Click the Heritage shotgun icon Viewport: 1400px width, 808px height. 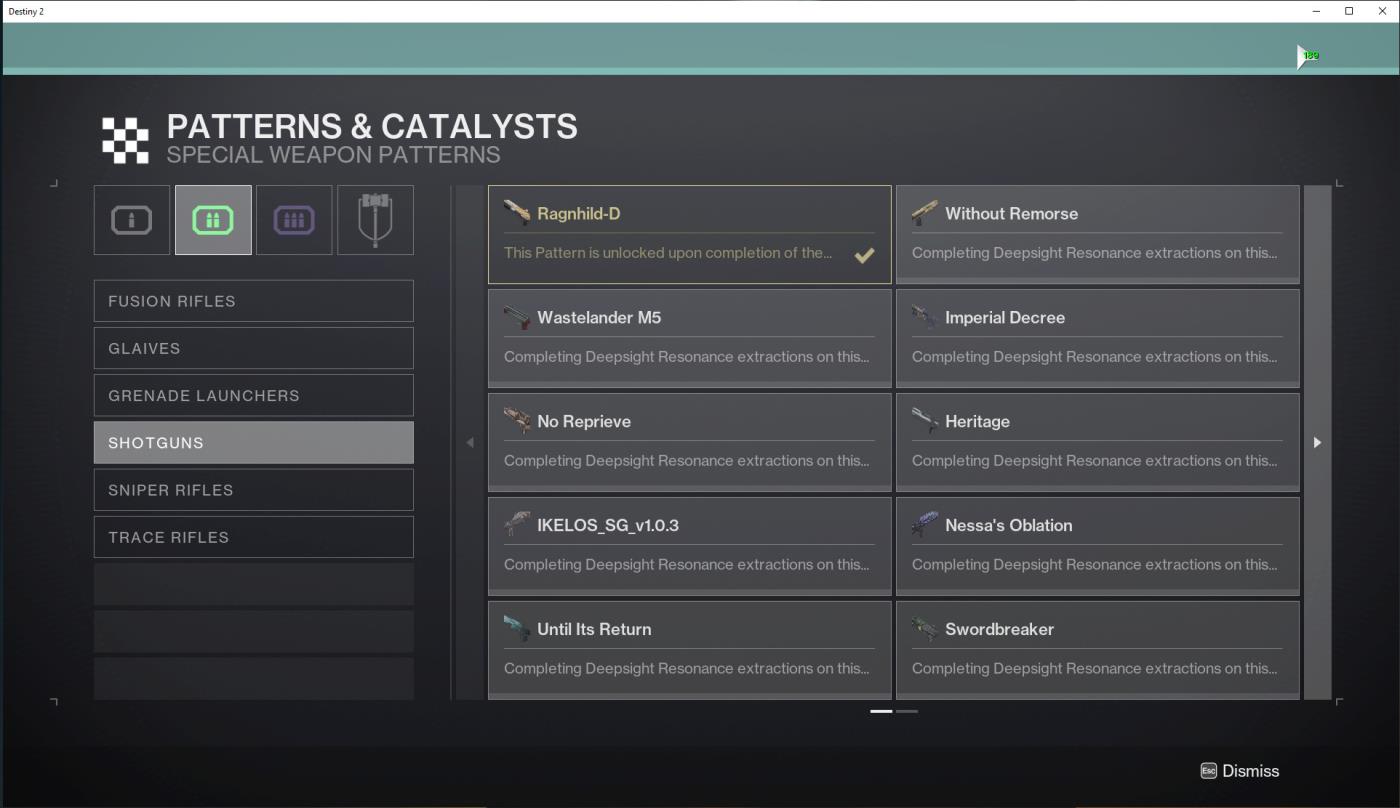[925, 421]
